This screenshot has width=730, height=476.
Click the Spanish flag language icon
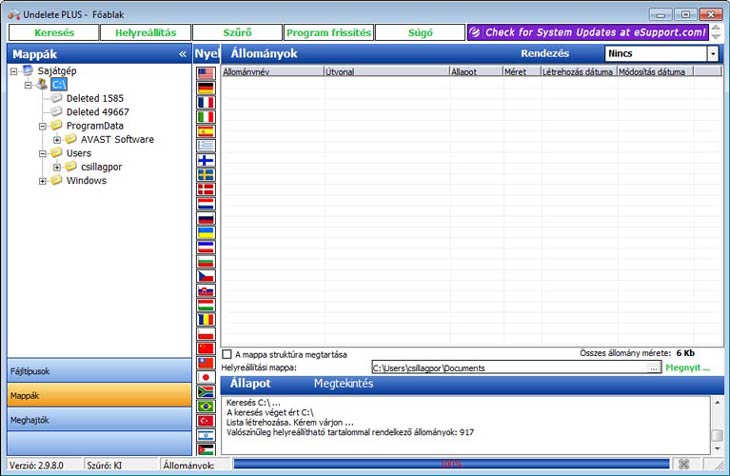[205, 131]
